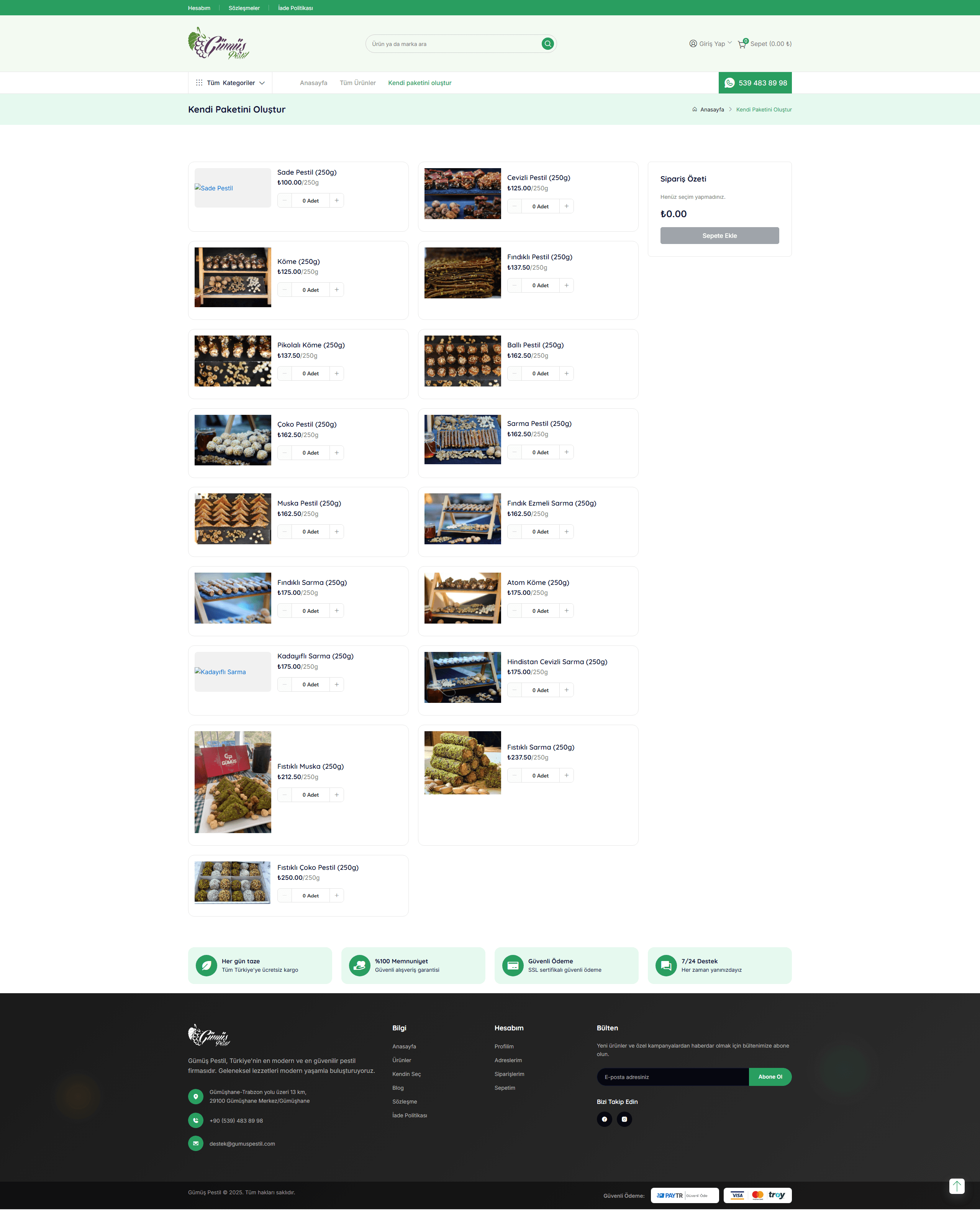Viewport: 980px width, 1210px height.
Task: Click the grid icon beside Tüm Kategoriler
Action: pyautogui.click(x=199, y=82)
